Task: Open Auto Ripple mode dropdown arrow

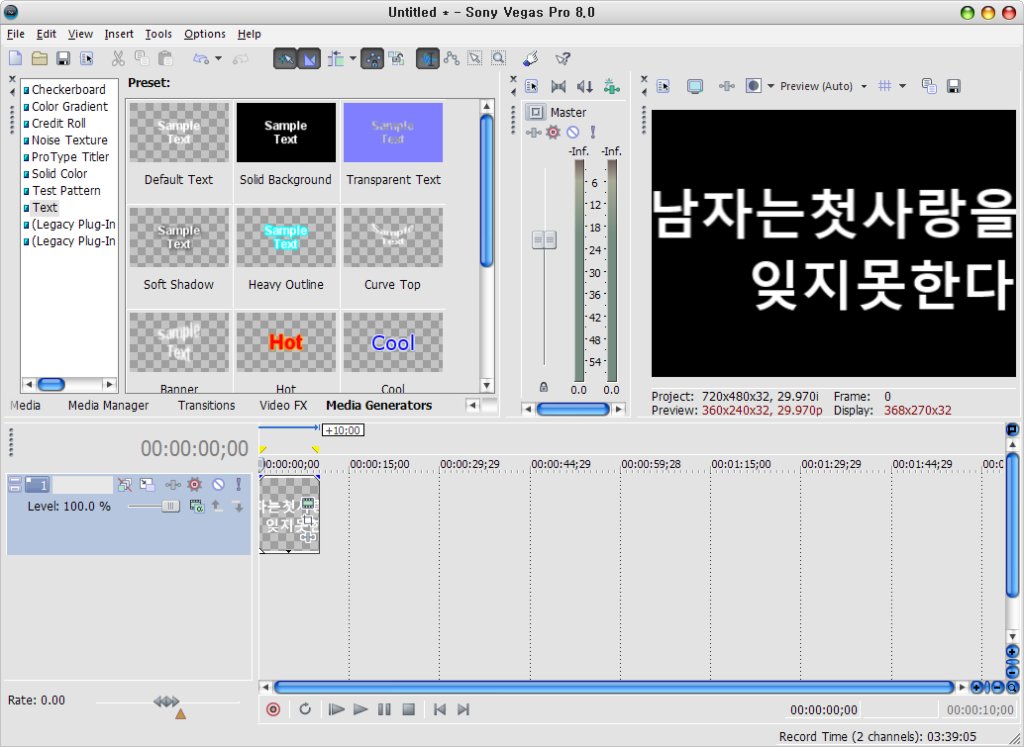Action: 353,59
